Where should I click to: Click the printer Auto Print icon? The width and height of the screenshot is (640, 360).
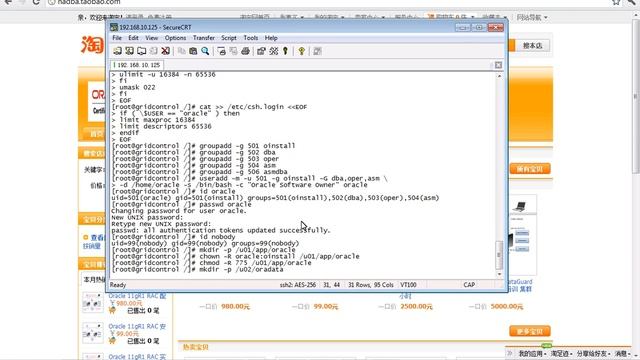point(245,51)
